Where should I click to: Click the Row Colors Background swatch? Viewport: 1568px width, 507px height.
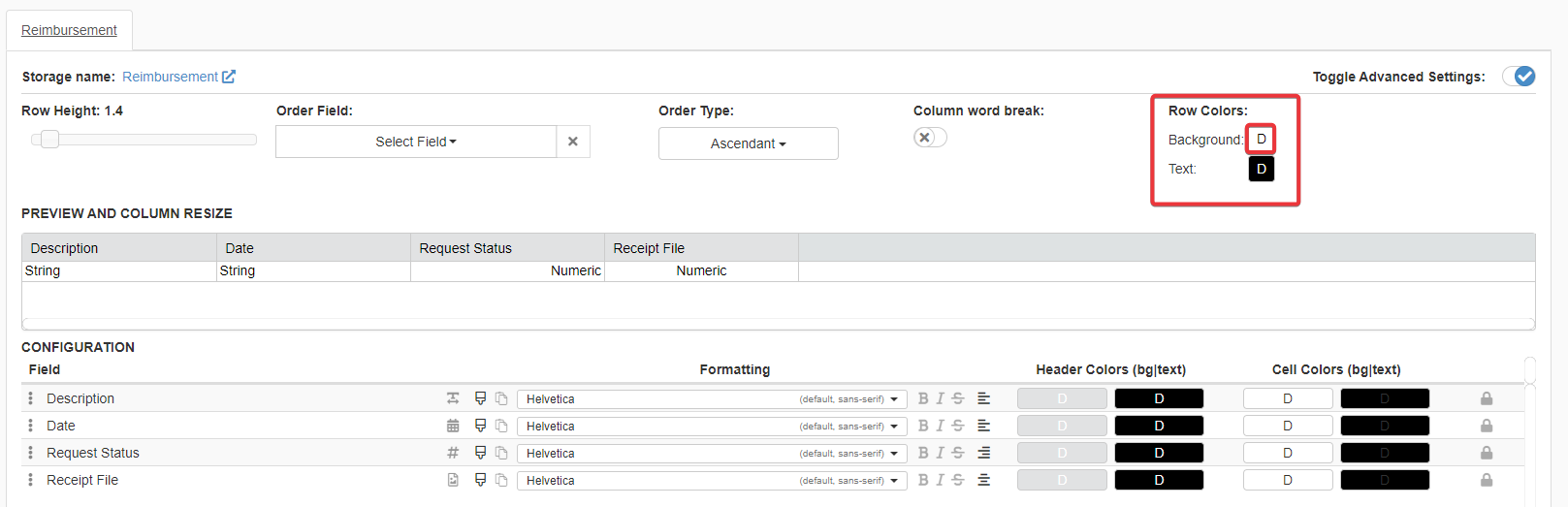1261,139
